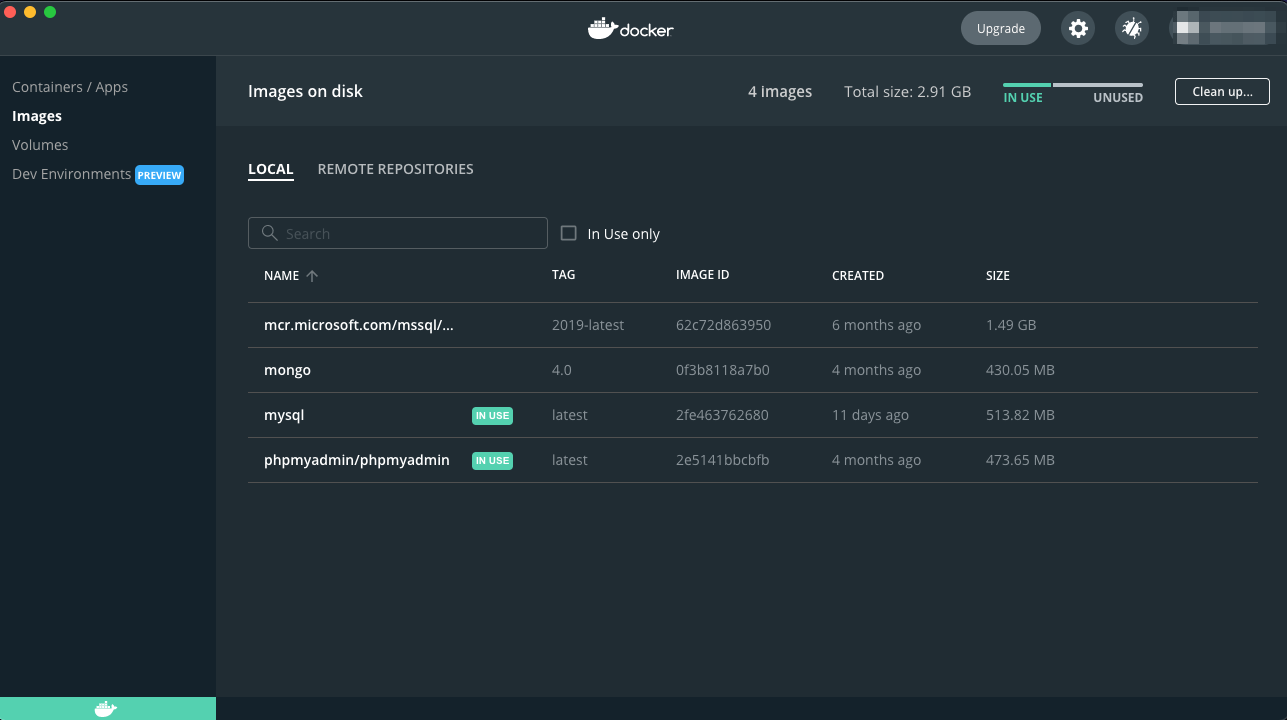Click the IN USE badge on the mysql image

tap(492, 415)
